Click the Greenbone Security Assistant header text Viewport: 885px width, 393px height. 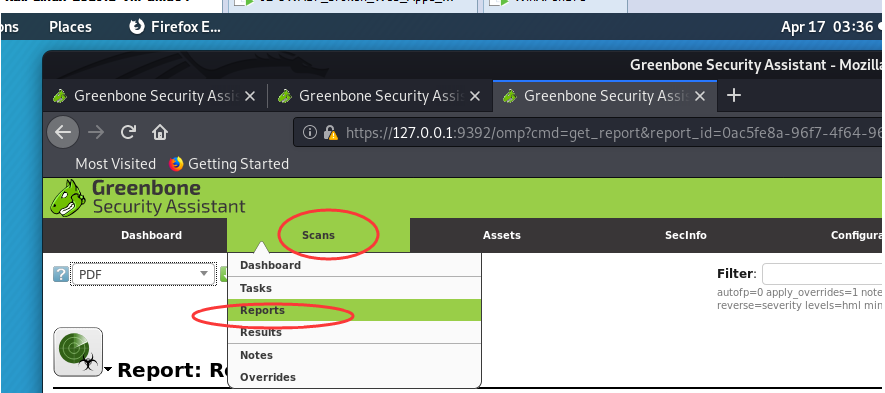click(168, 198)
